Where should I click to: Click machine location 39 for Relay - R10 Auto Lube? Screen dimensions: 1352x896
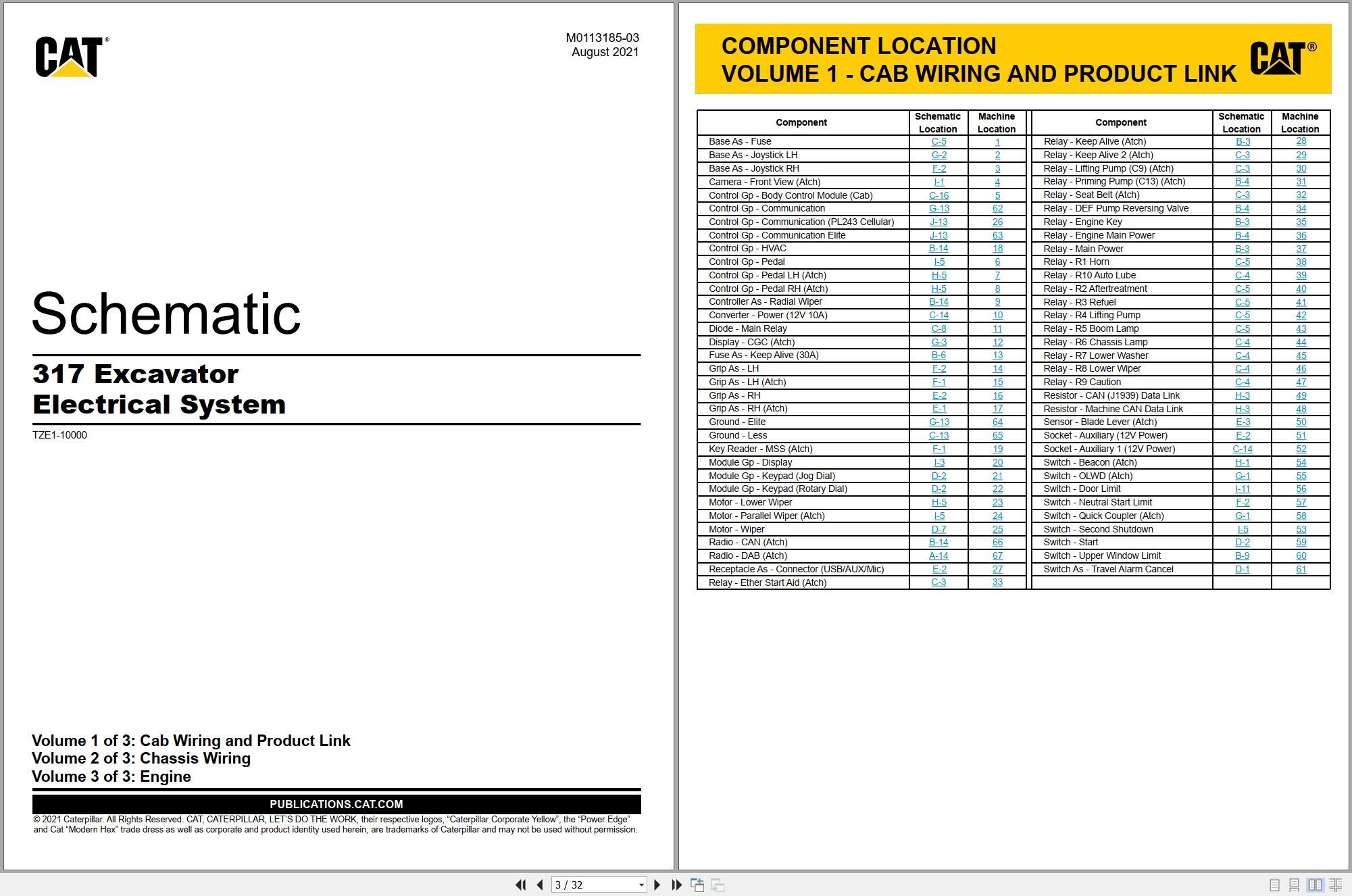1301,276
